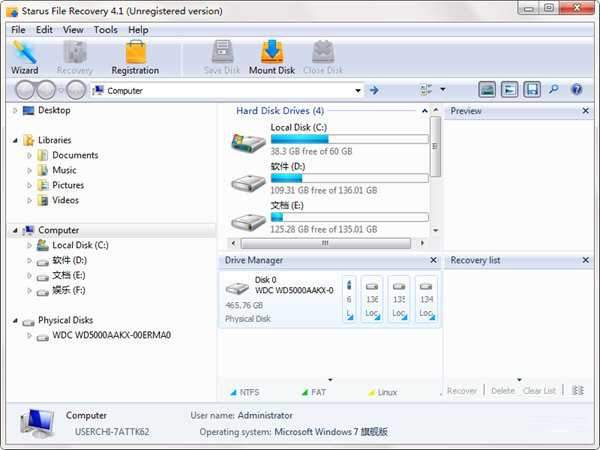The height and width of the screenshot is (450, 600).
Task: Click the vertical scrollbar of drives list
Action: [435, 147]
